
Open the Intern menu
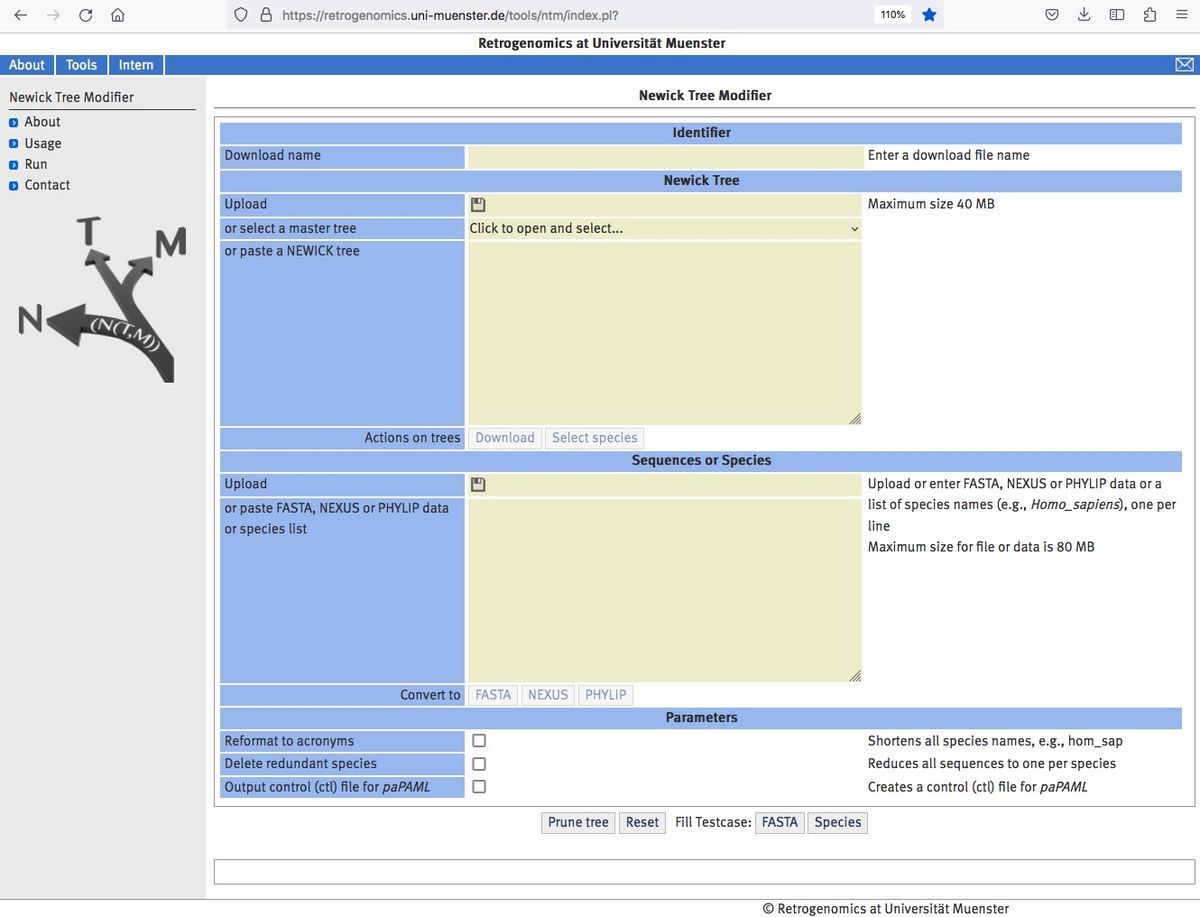tap(136, 65)
